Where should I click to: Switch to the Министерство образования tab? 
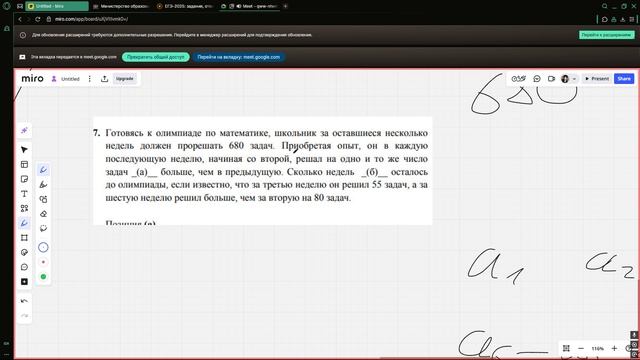pyautogui.click(x=120, y=6)
